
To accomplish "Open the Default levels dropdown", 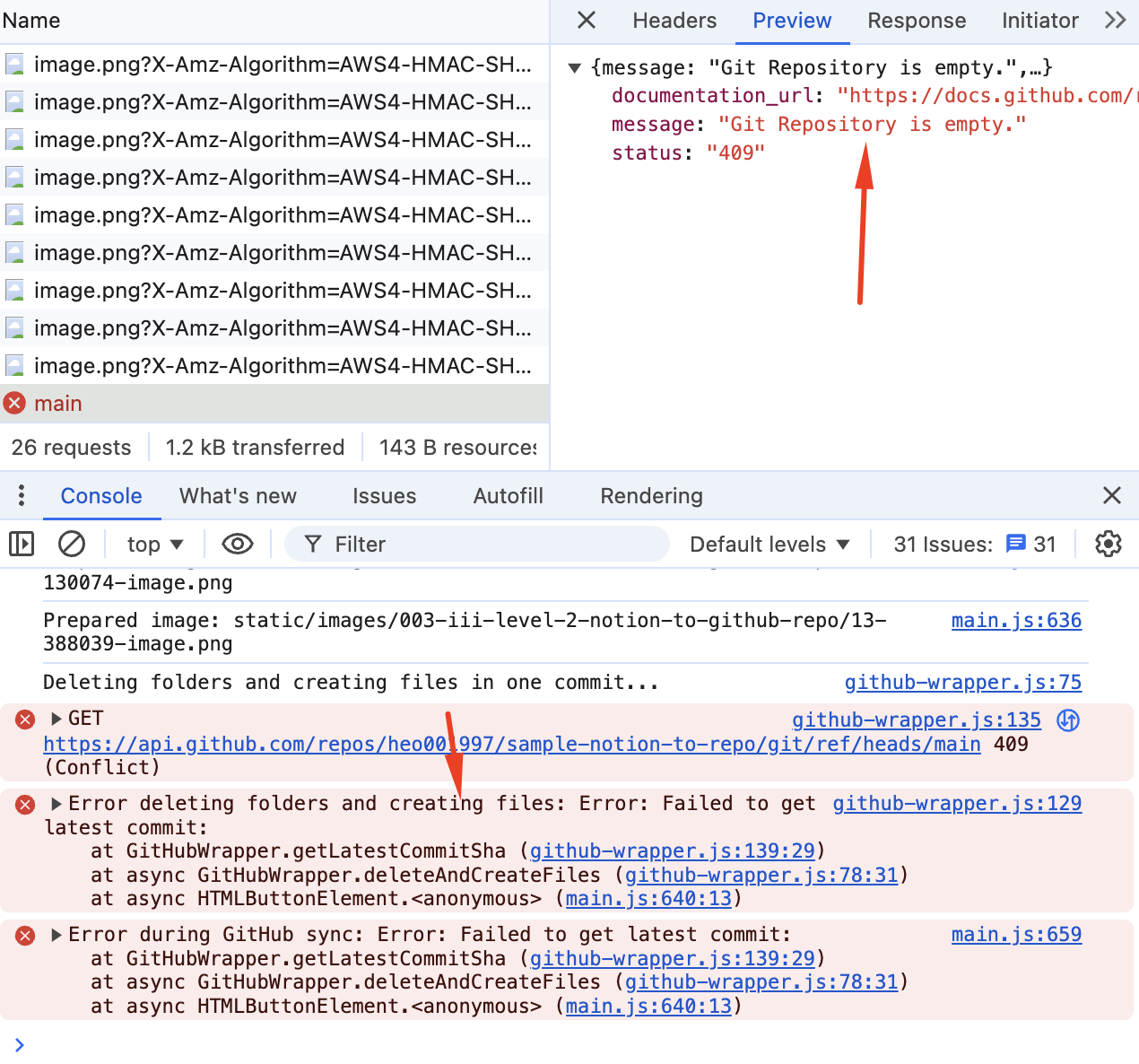I will coord(769,545).
